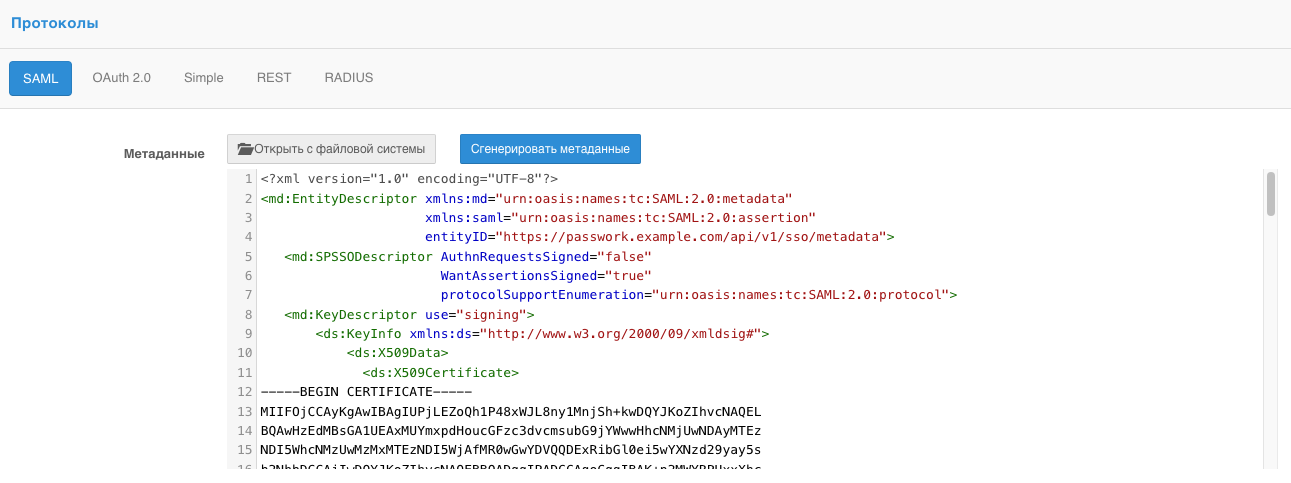Click 'Сгенерировать метаданные' button
Screen dimensions: 1291x483
550,149
